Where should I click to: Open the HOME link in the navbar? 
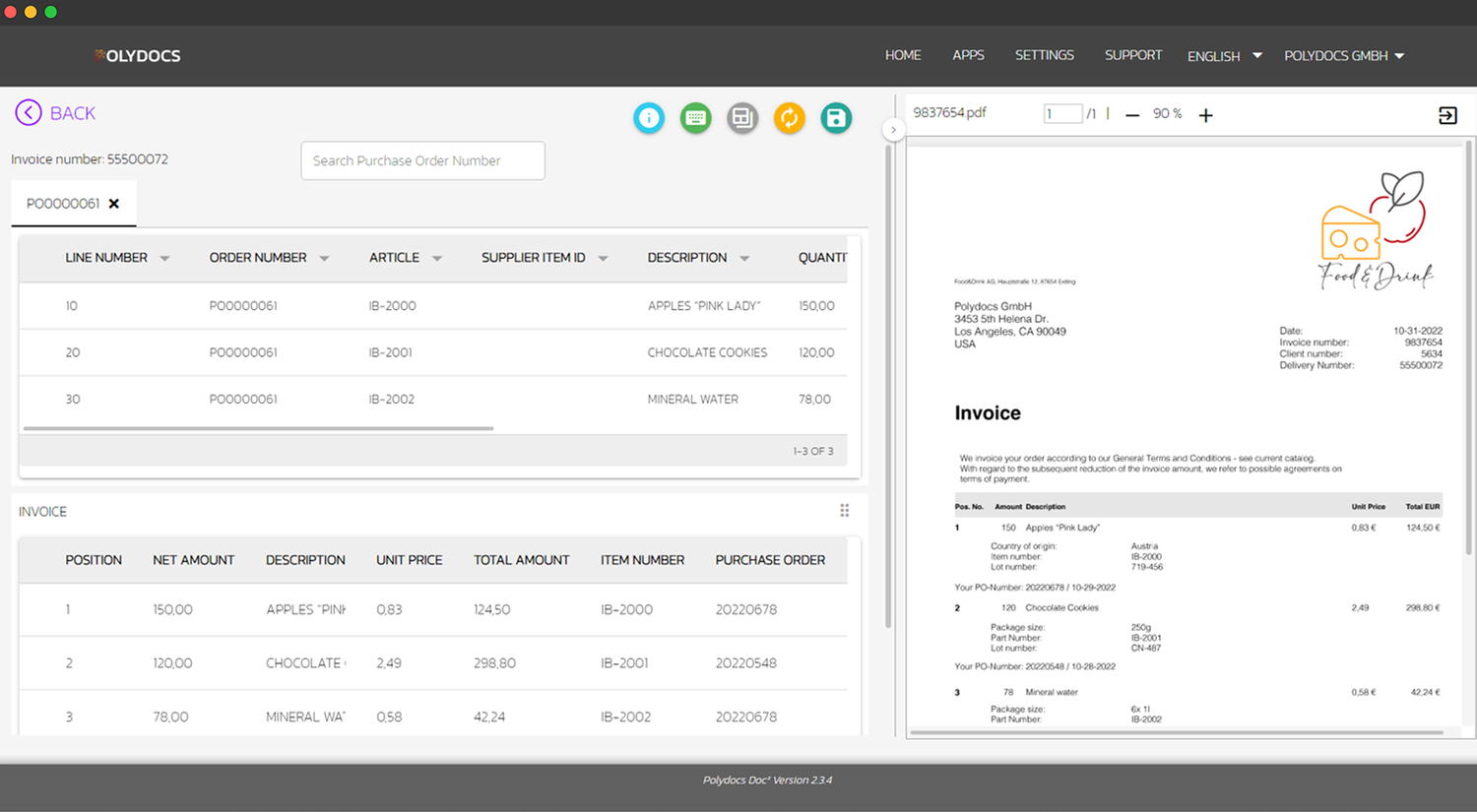tap(903, 56)
